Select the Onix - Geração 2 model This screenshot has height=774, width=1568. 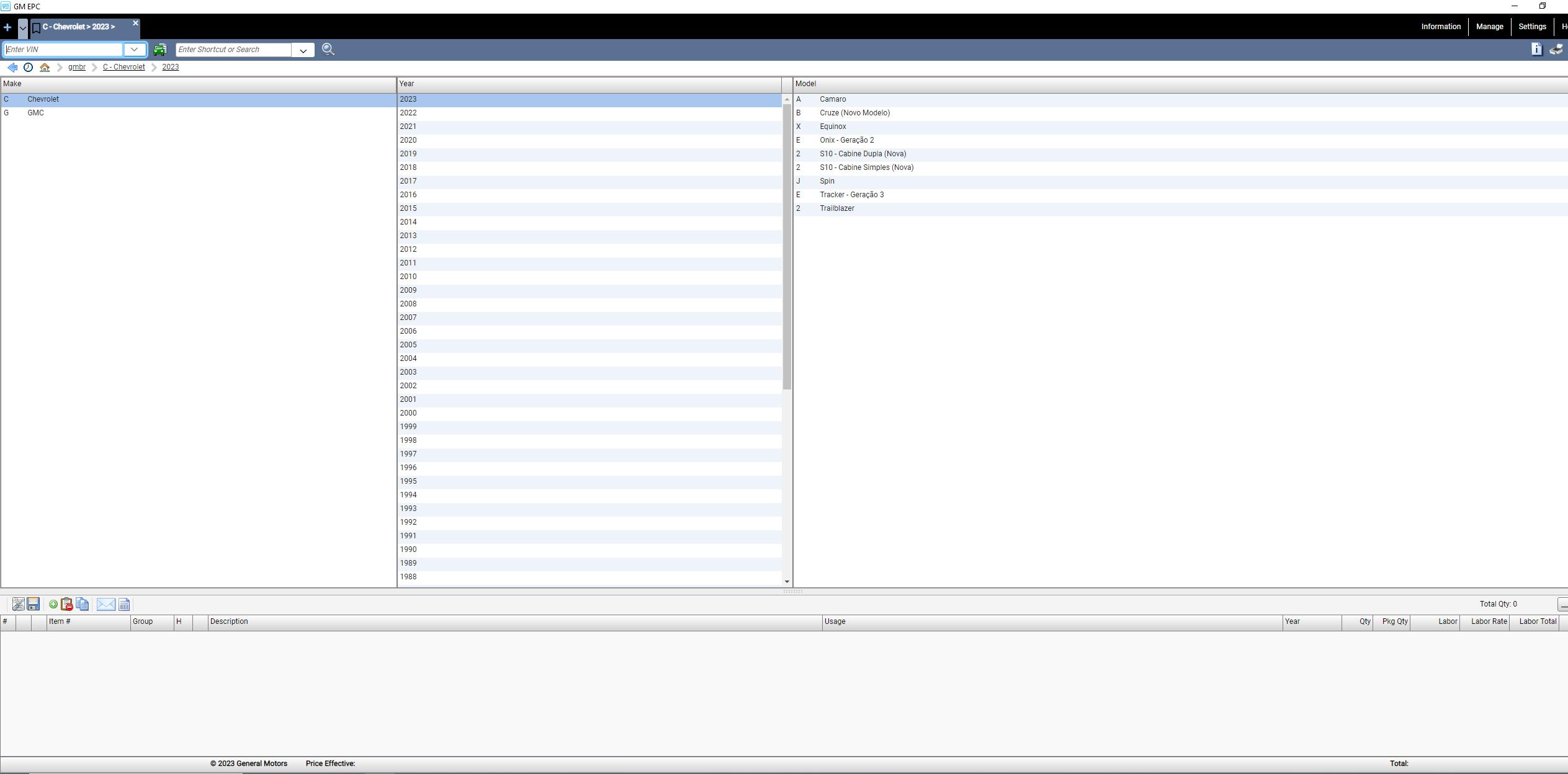pos(846,140)
